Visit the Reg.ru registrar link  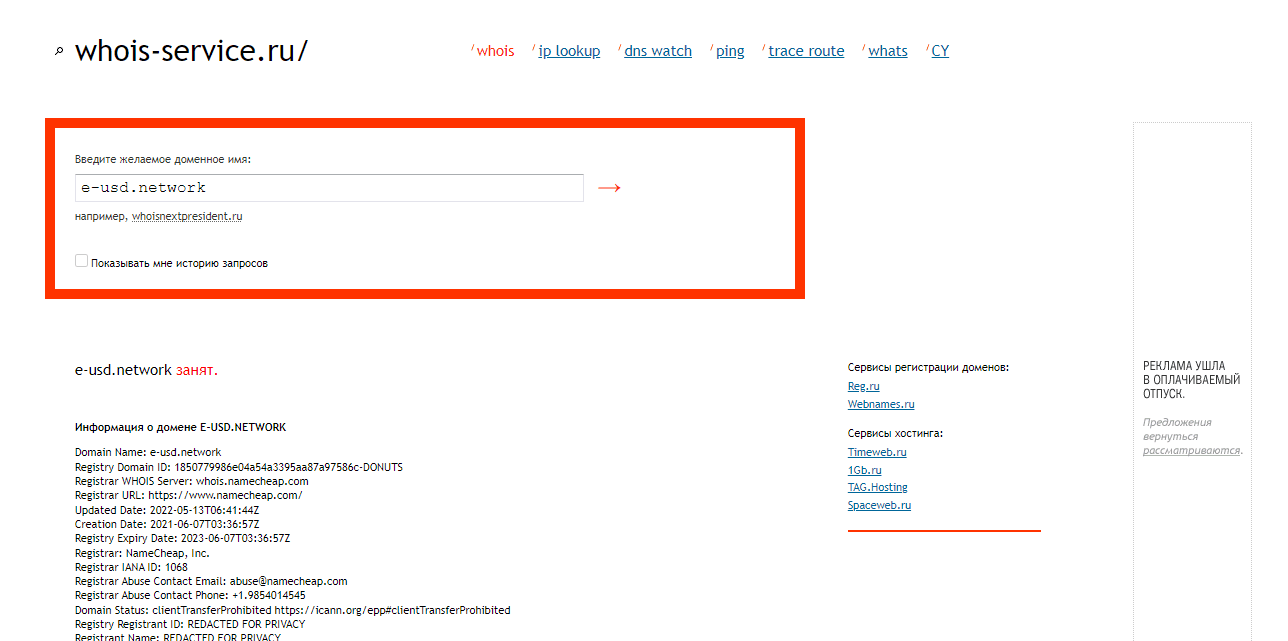coord(863,386)
